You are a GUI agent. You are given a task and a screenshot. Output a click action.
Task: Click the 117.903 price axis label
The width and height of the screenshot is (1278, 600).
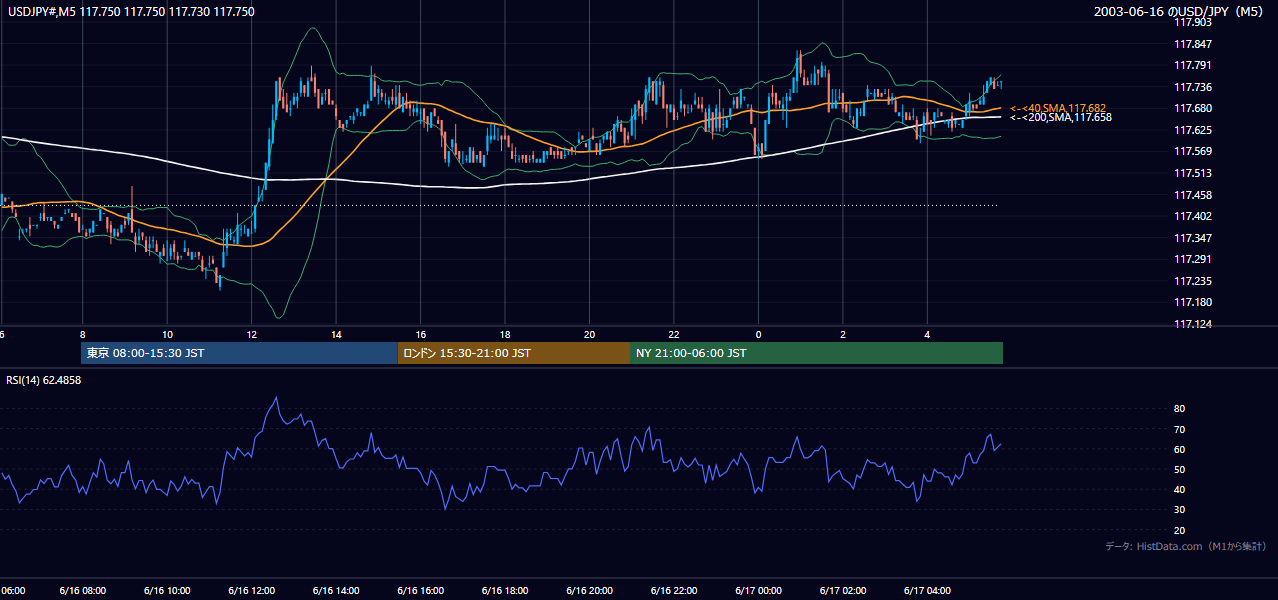1192,22
